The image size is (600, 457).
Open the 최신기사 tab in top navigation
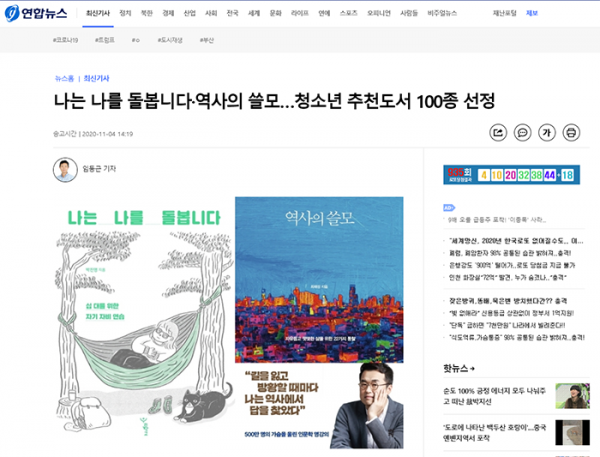99,15
